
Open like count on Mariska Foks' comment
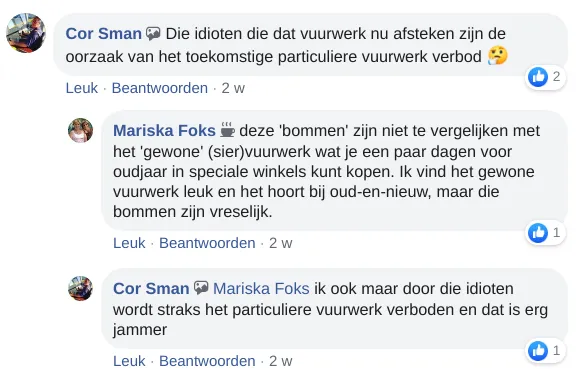(x=545, y=233)
